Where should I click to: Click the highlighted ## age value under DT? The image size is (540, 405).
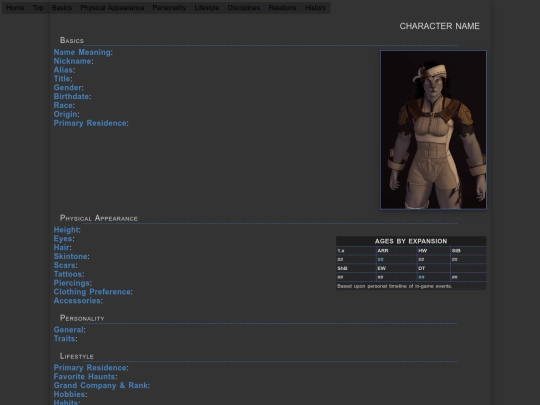[x=421, y=277]
